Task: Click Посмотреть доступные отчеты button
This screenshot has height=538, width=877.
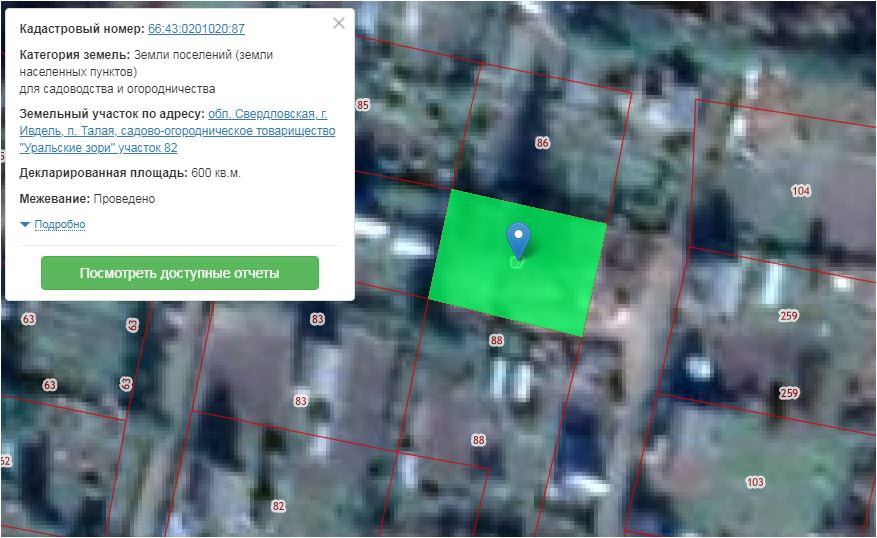Action: click(x=179, y=273)
